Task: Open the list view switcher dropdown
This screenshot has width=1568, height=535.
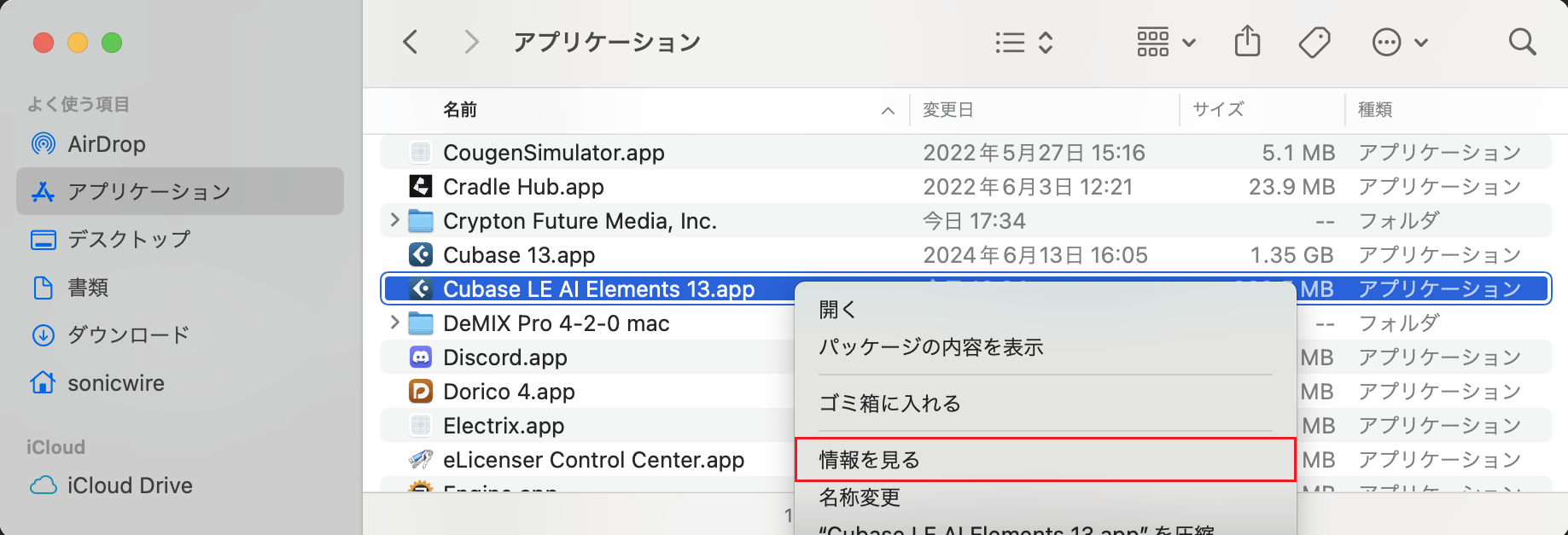Action: [1024, 42]
